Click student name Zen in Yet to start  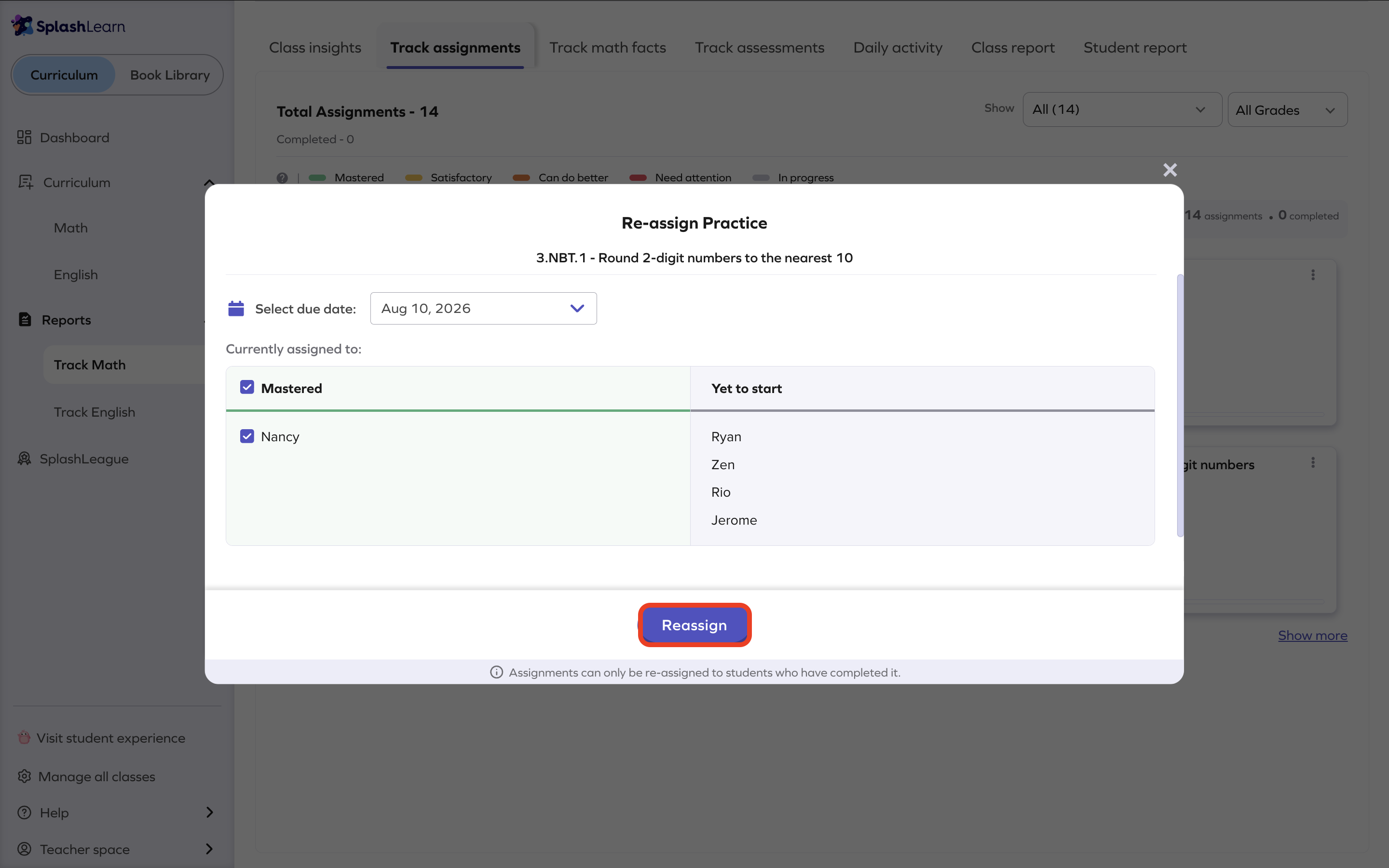click(x=722, y=464)
